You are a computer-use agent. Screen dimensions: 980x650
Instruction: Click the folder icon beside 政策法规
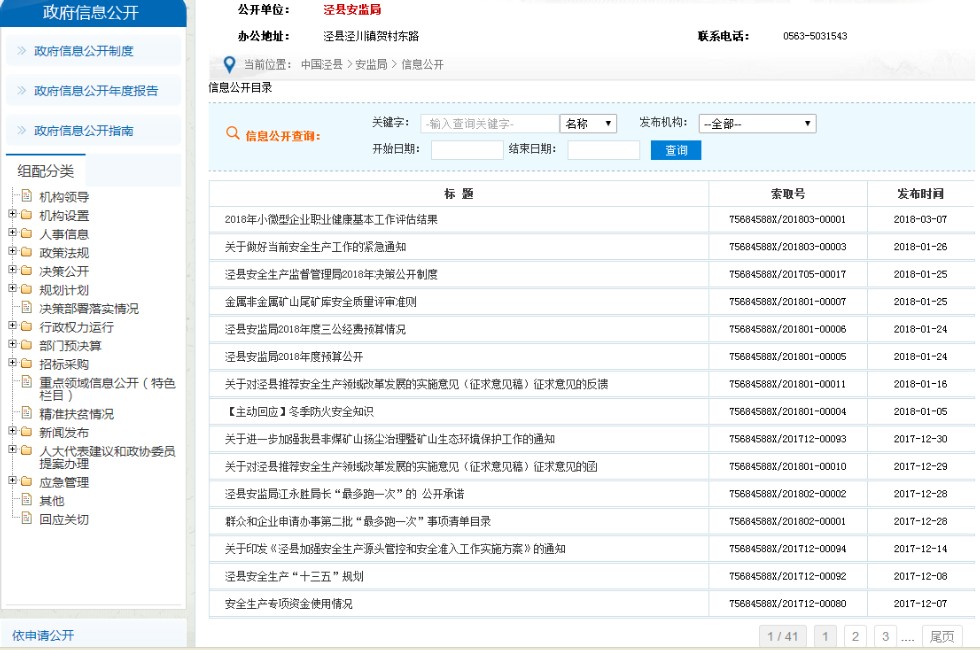coord(26,252)
